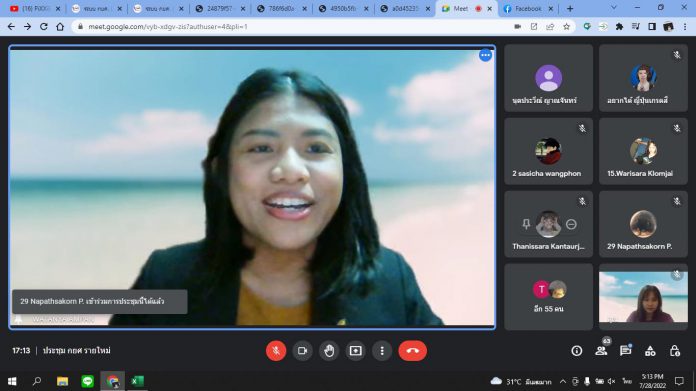Open taskbar search magnifier

click(x=37, y=381)
